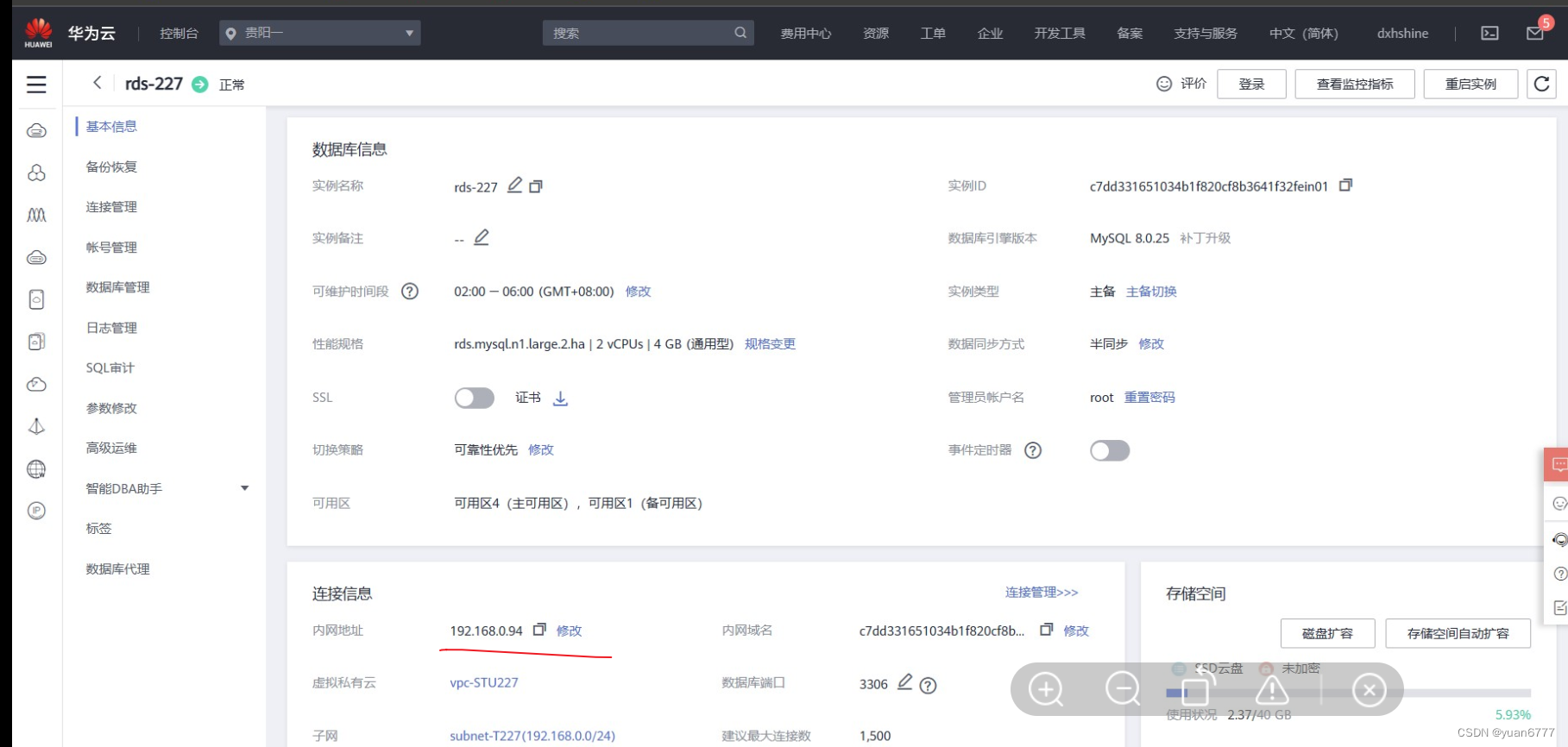Click the warning triangle on overlay toolbar

pos(1272,689)
